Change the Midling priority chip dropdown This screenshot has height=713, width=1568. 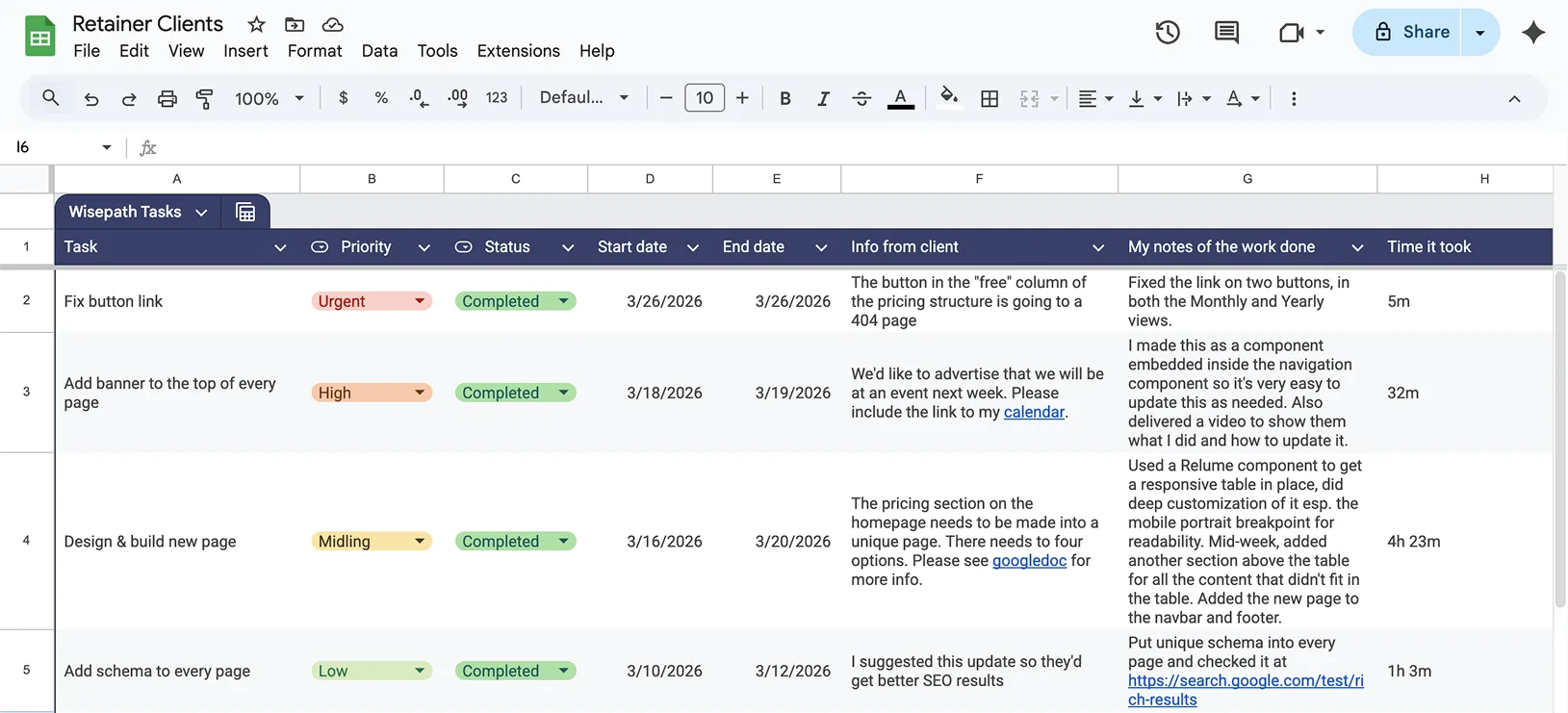(x=420, y=541)
